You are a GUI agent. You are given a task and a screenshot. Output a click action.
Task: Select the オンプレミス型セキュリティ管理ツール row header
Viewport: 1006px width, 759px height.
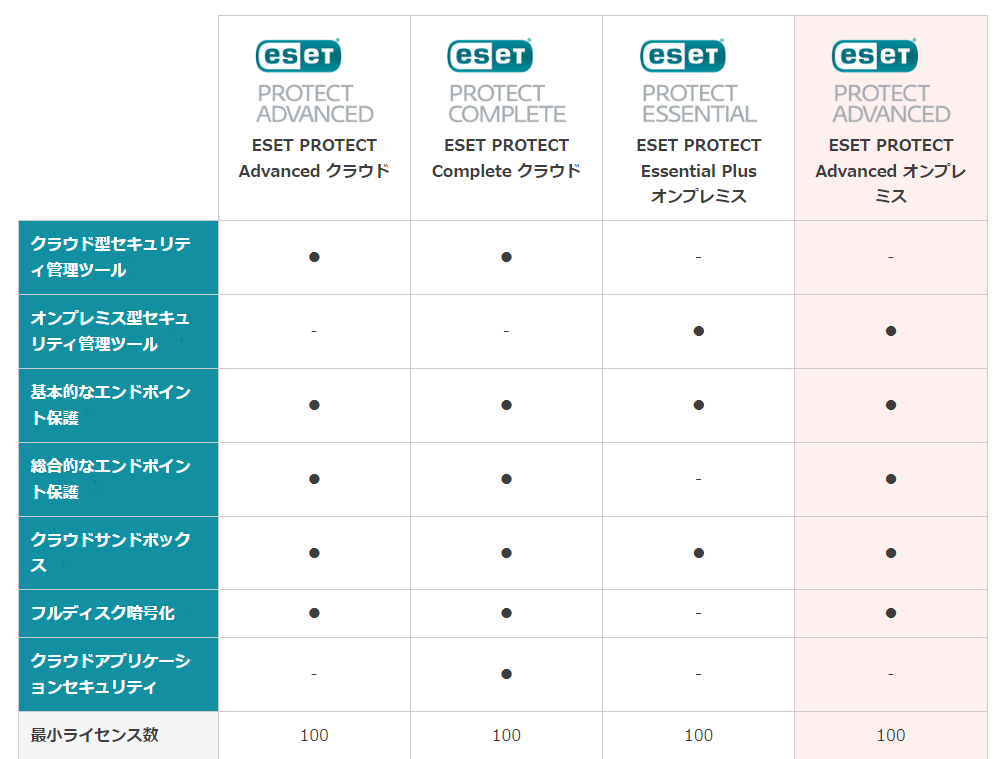(x=119, y=331)
